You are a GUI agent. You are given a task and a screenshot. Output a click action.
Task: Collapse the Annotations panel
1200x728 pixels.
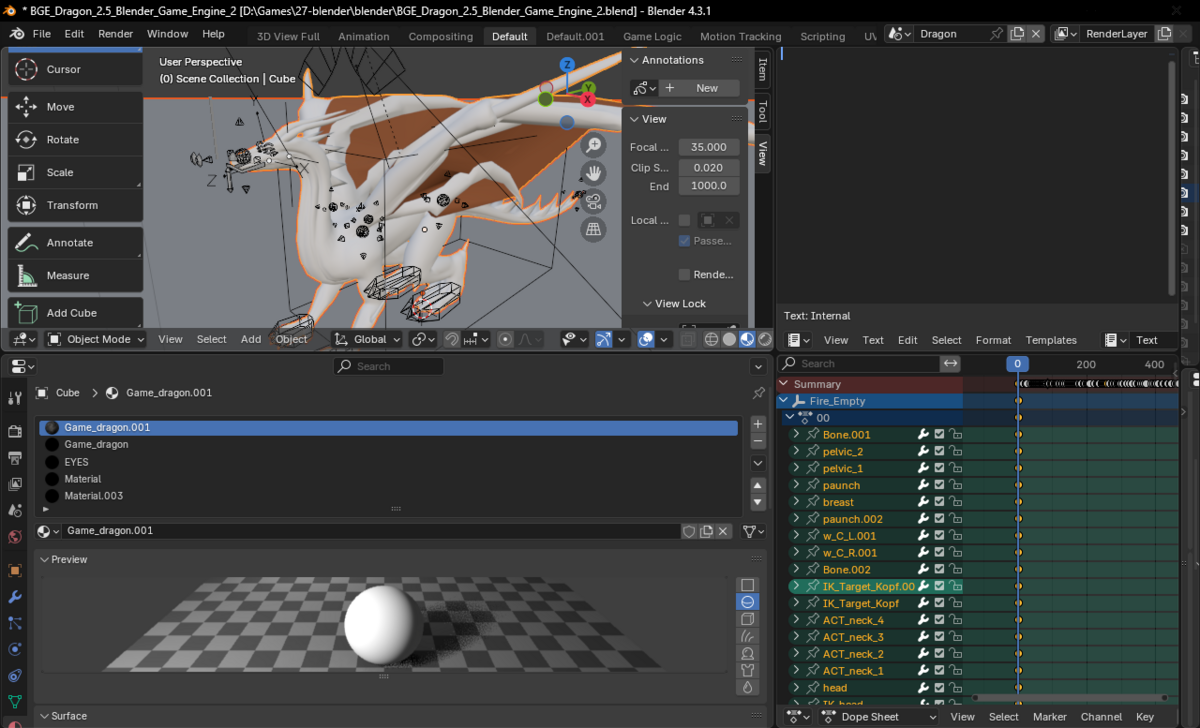coord(634,60)
